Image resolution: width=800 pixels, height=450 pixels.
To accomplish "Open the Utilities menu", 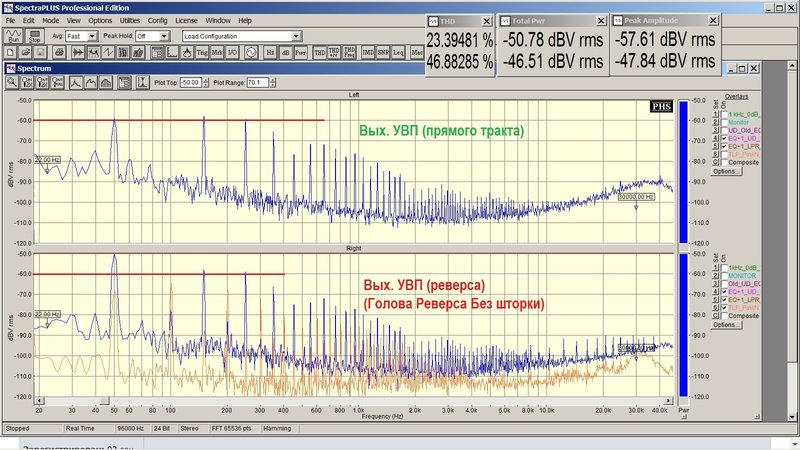I will pyautogui.click(x=130, y=20).
